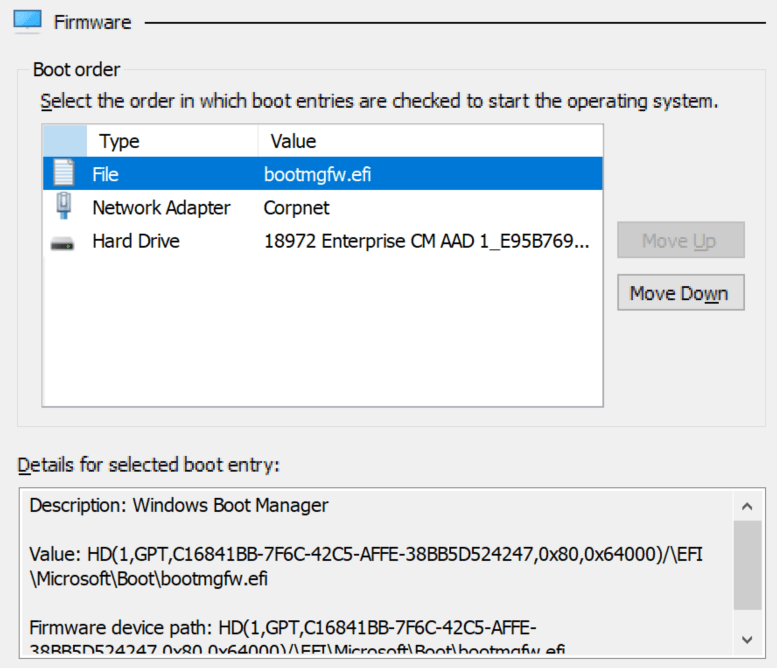Click the Value column header
Screen dimensions: 777x668
(430, 141)
